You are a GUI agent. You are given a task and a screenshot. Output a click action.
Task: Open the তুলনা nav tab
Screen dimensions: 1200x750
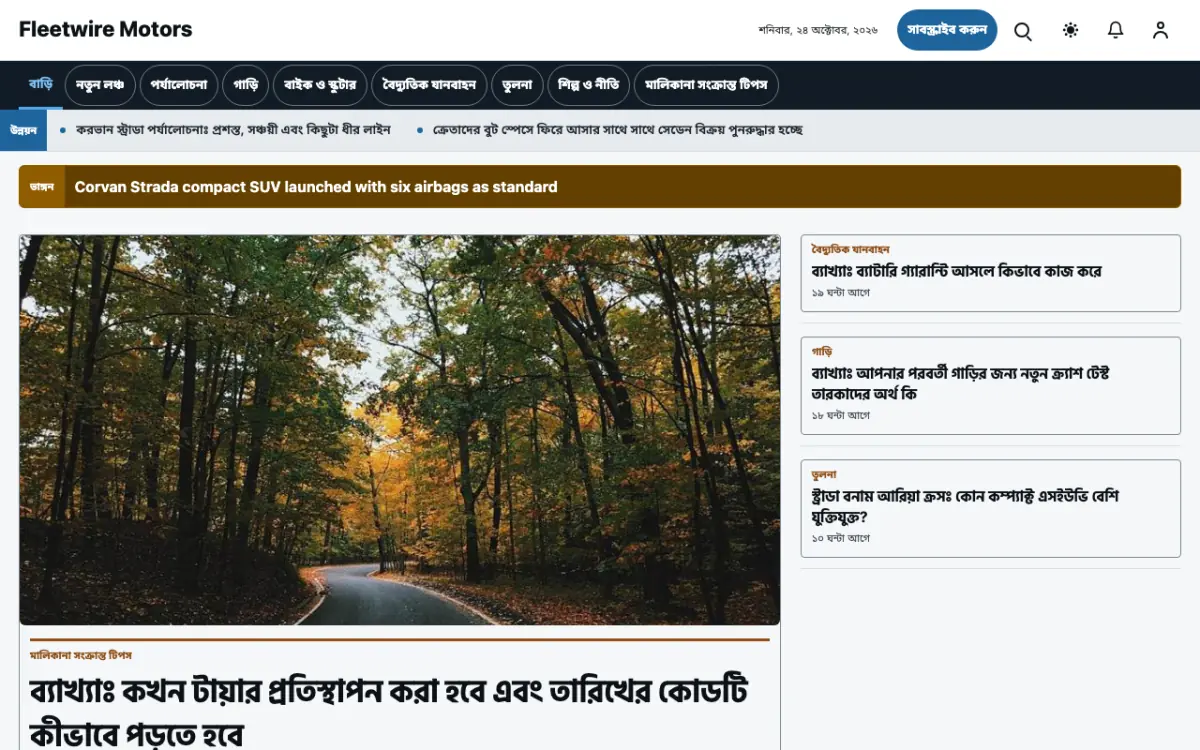tap(518, 85)
